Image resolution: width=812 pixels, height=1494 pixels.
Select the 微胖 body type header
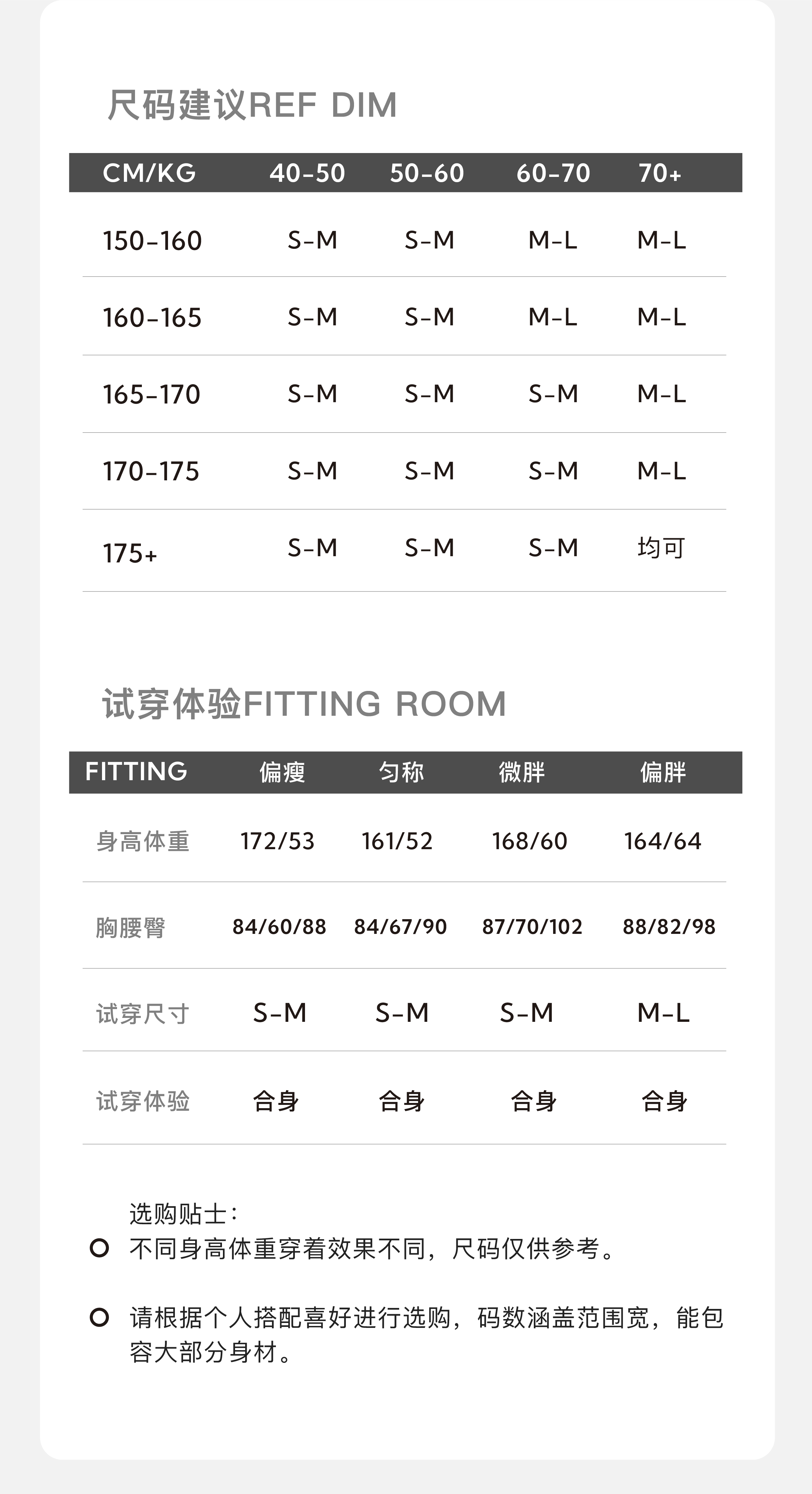(522, 772)
